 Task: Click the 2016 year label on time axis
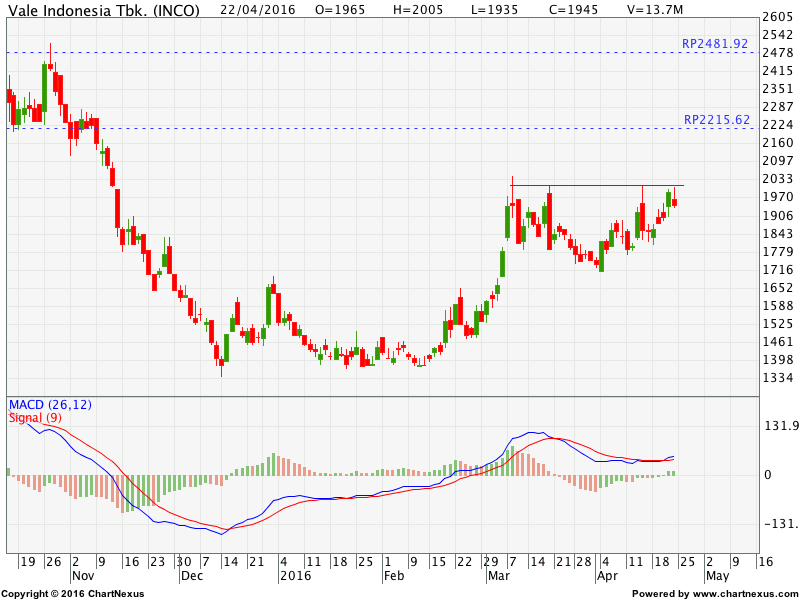click(295, 576)
